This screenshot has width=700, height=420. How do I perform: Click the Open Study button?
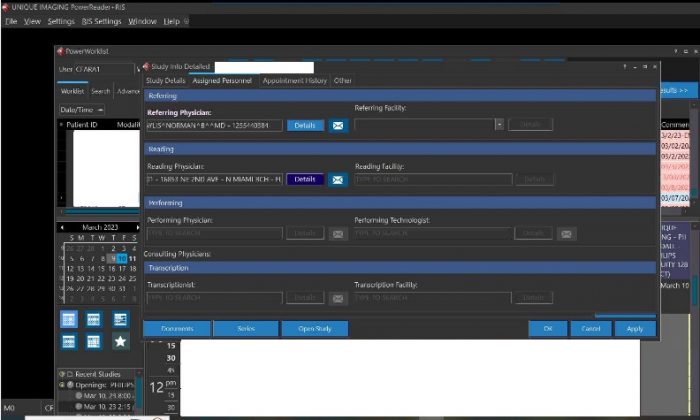pyautogui.click(x=315, y=329)
